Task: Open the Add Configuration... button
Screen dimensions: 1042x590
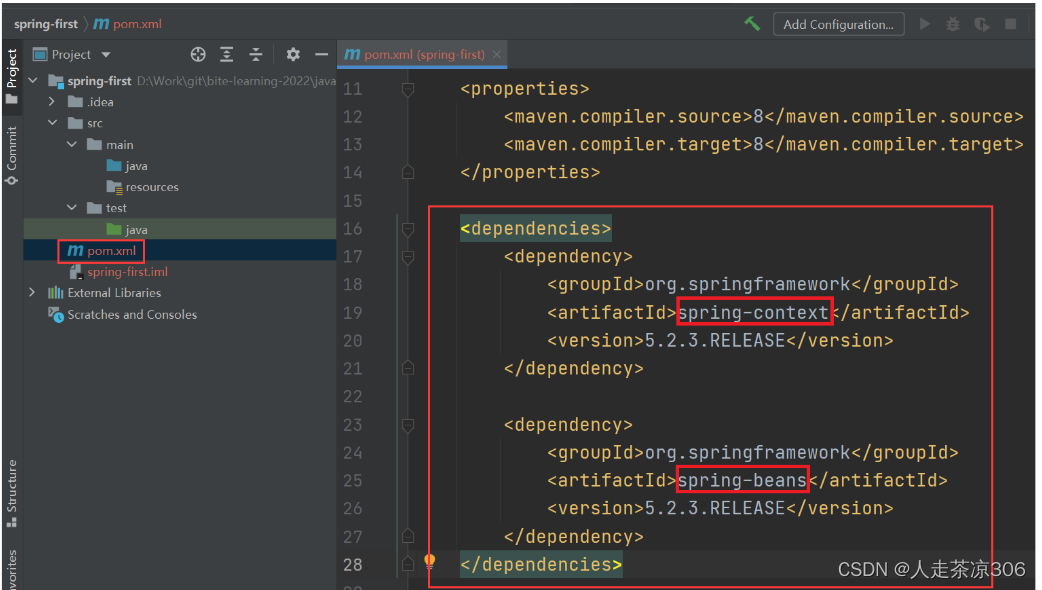Action: (839, 25)
